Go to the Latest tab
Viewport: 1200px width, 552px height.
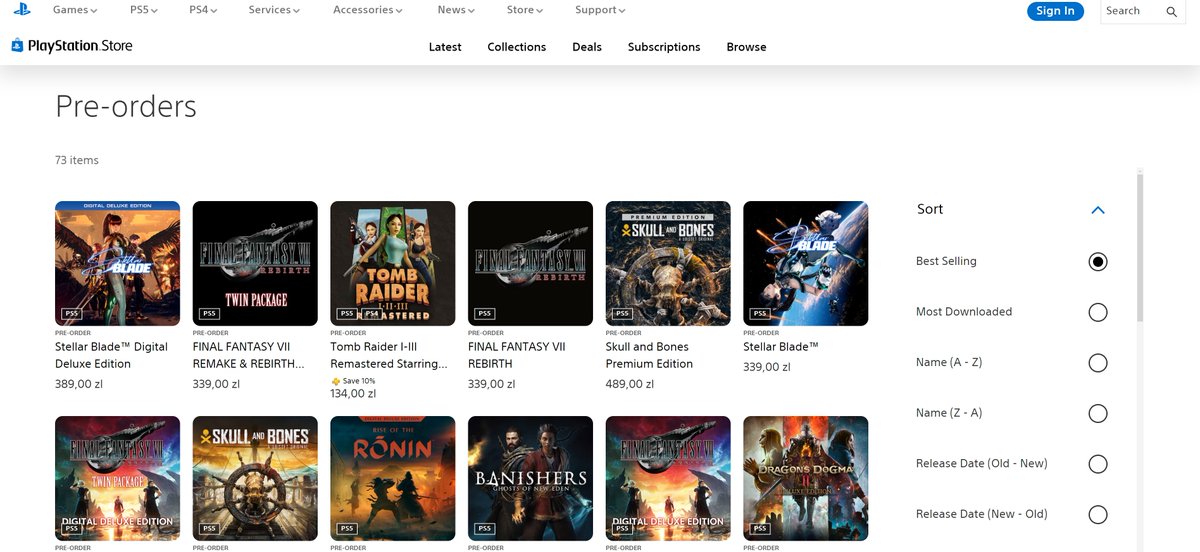(445, 47)
